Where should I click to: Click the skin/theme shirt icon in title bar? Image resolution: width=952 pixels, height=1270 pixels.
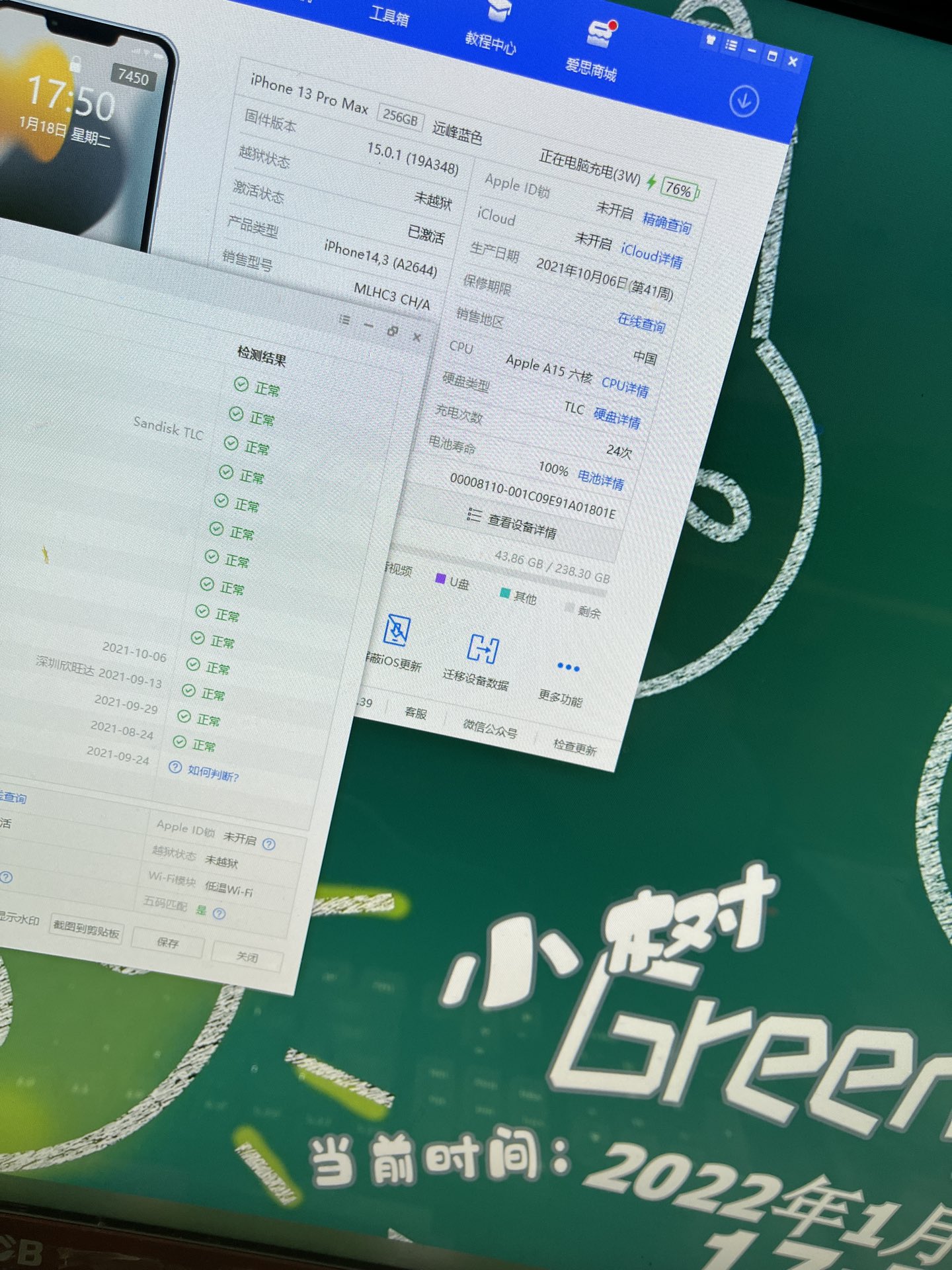tap(710, 40)
